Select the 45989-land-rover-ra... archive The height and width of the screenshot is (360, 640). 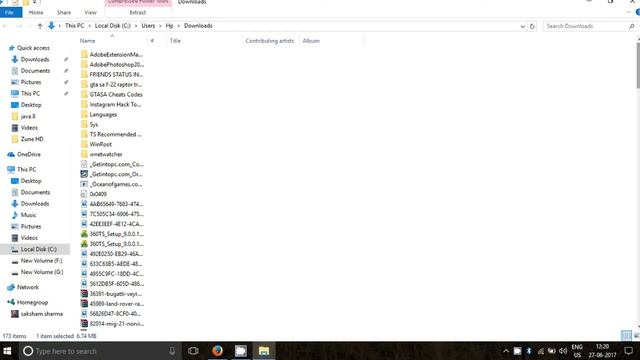[116, 304]
